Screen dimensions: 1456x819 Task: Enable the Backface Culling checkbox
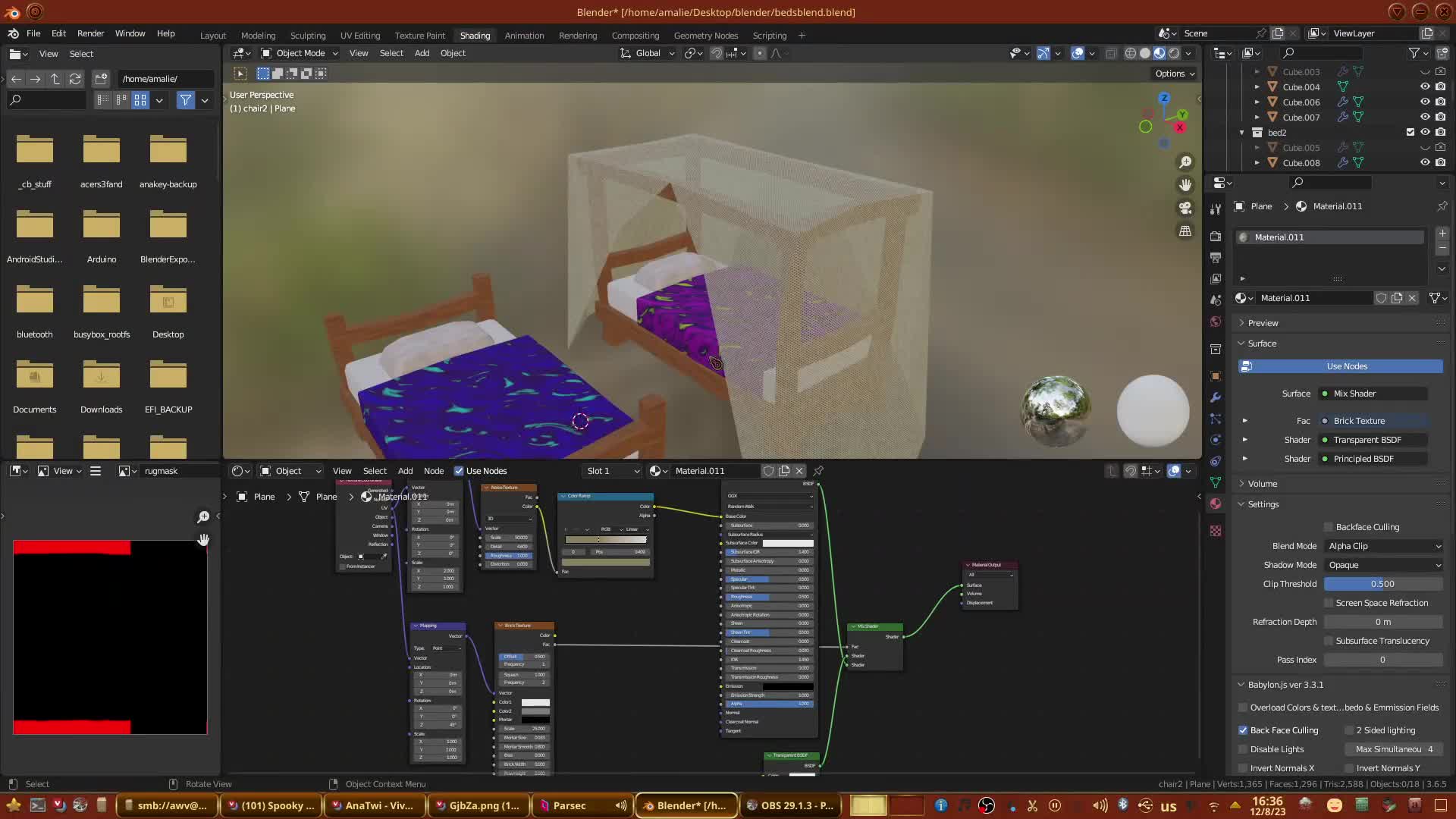pos(1329,527)
